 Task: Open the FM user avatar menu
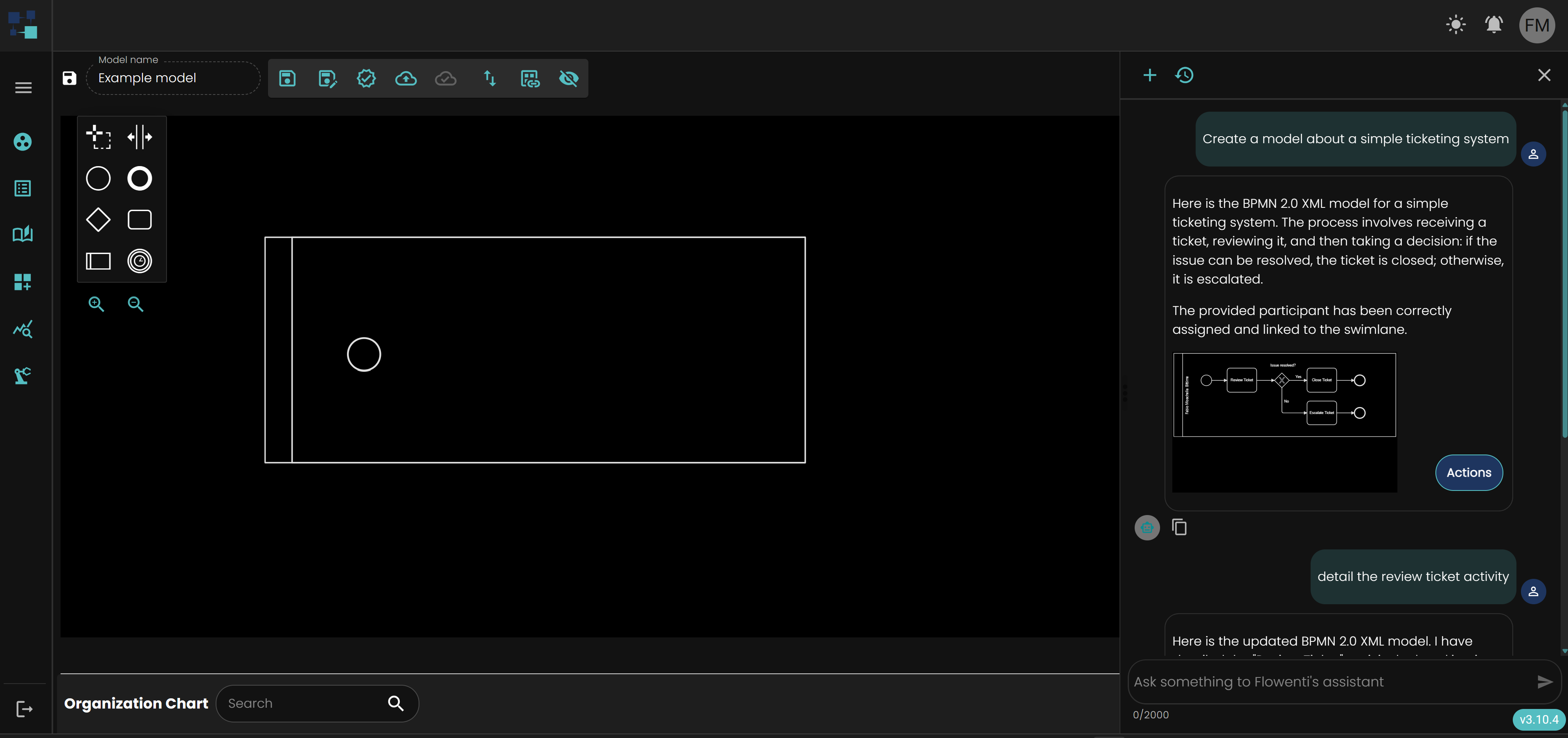1537,25
